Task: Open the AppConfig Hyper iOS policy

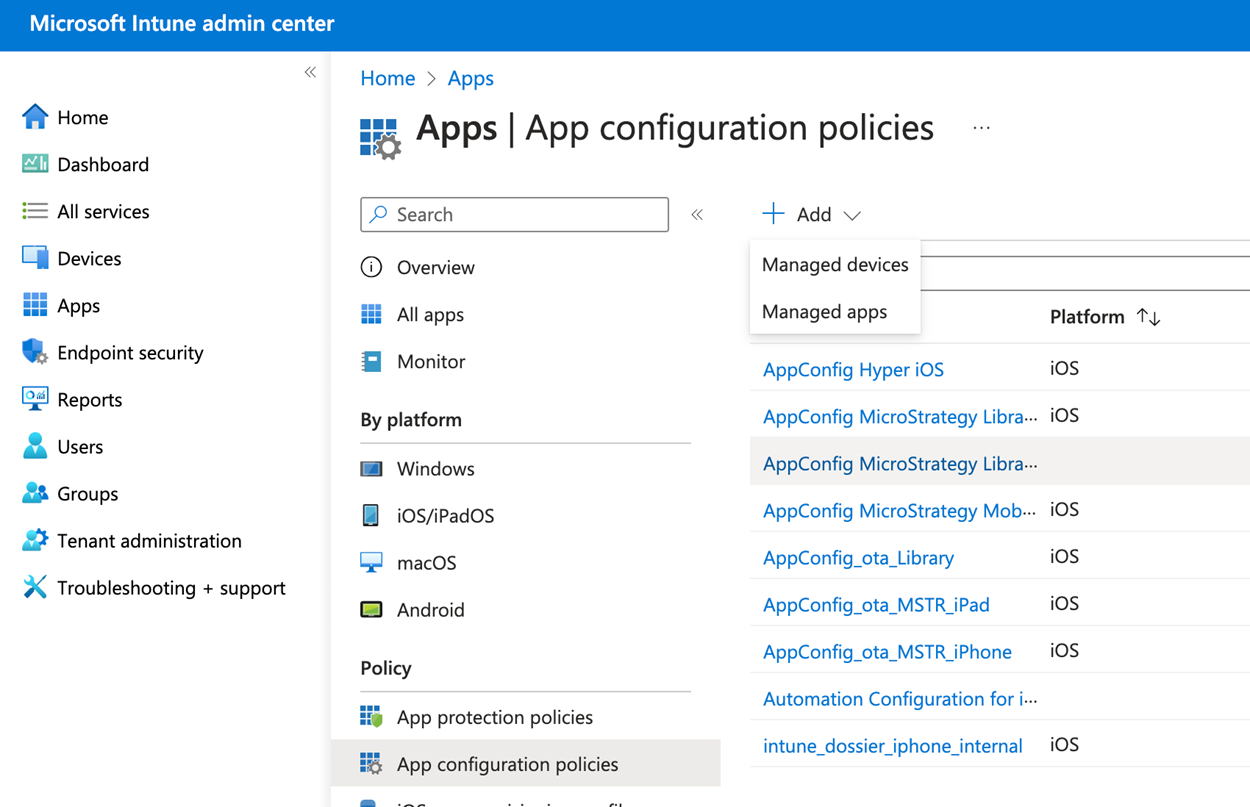Action: [853, 369]
